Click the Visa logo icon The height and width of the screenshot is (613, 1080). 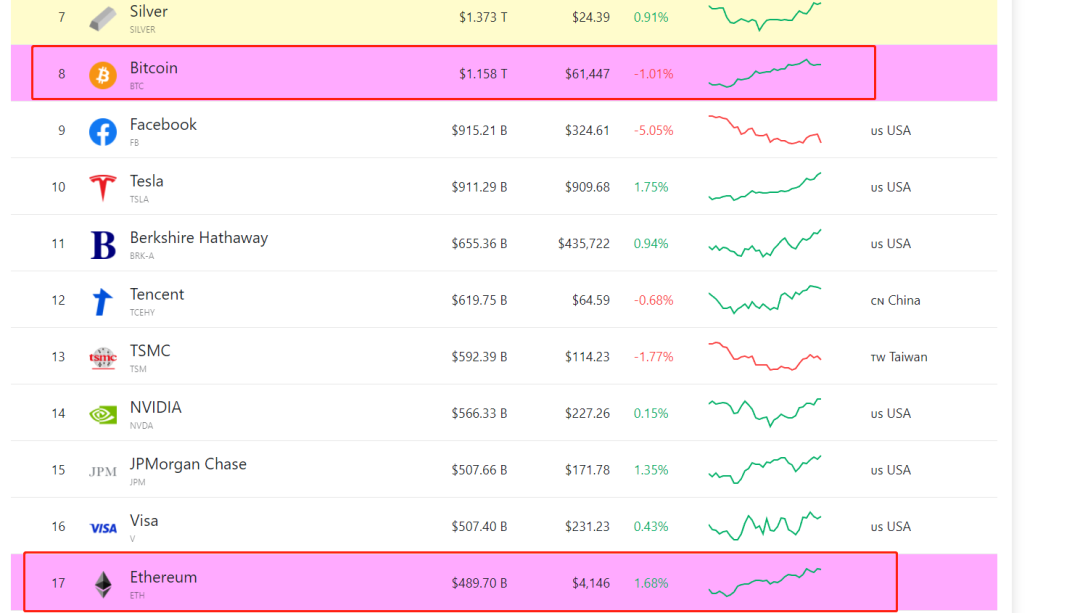pos(103,528)
